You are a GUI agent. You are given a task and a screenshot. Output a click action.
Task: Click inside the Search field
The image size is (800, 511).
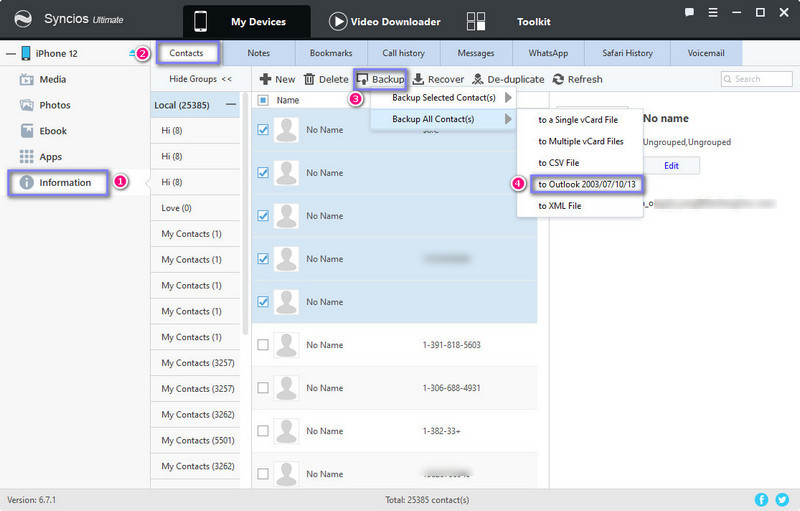(757, 79)
